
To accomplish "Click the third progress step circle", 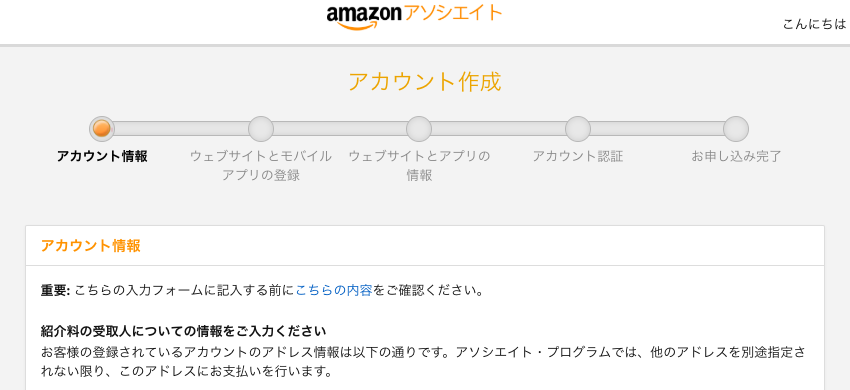I will pos(419,129).
